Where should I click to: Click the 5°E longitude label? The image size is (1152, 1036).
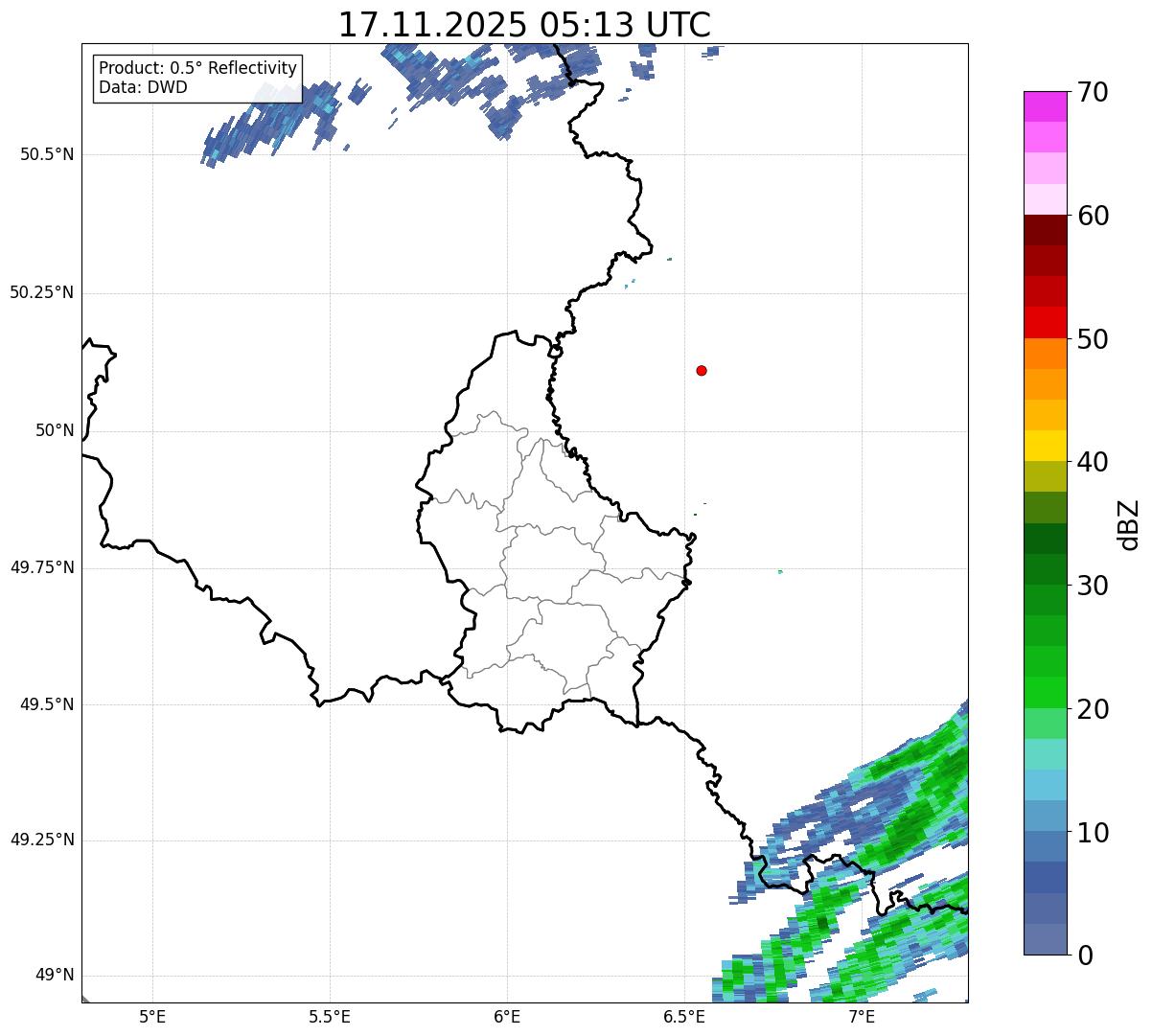[152, 1017]
